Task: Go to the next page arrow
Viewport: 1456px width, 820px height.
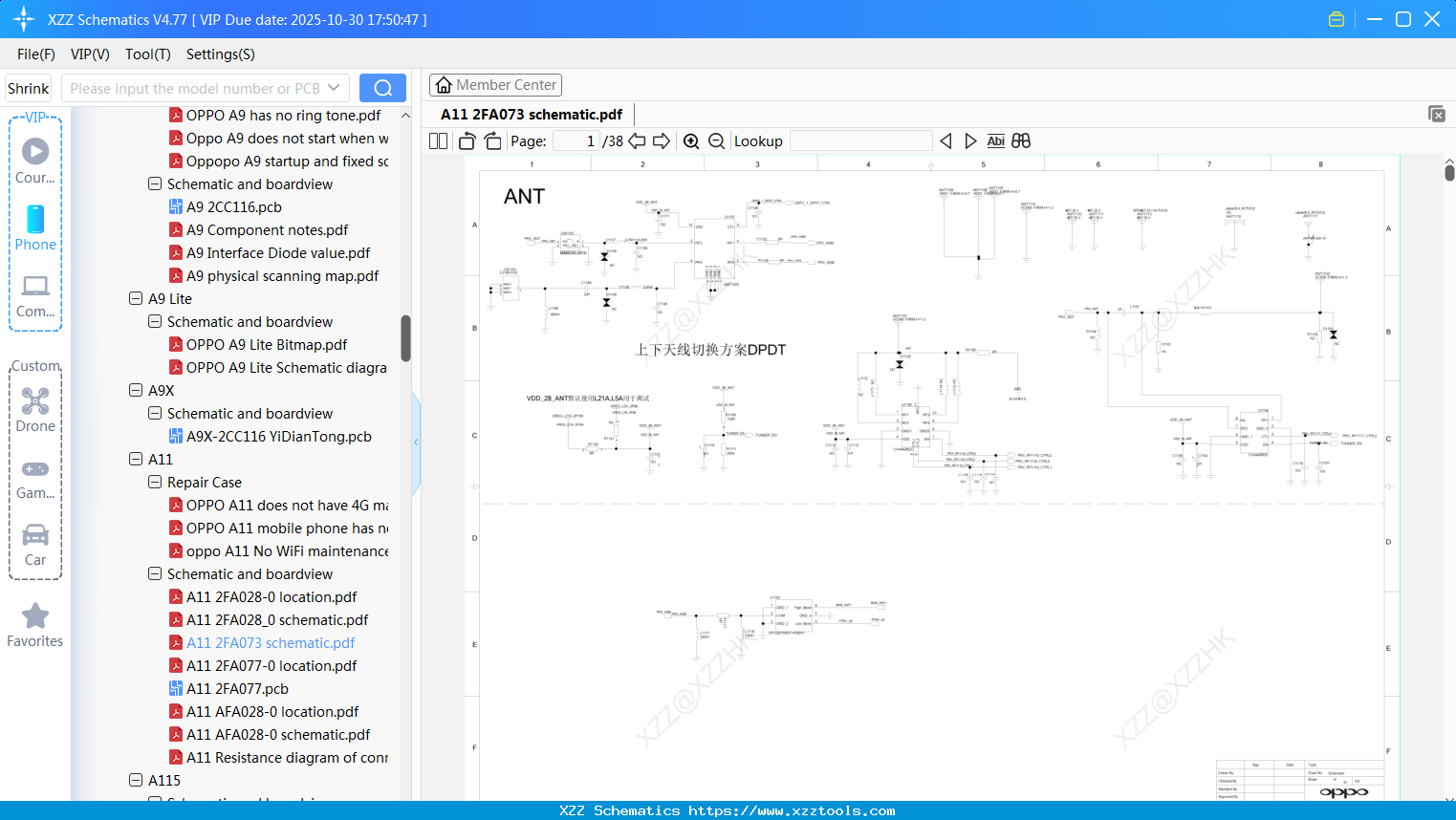Action: [662, 141]
